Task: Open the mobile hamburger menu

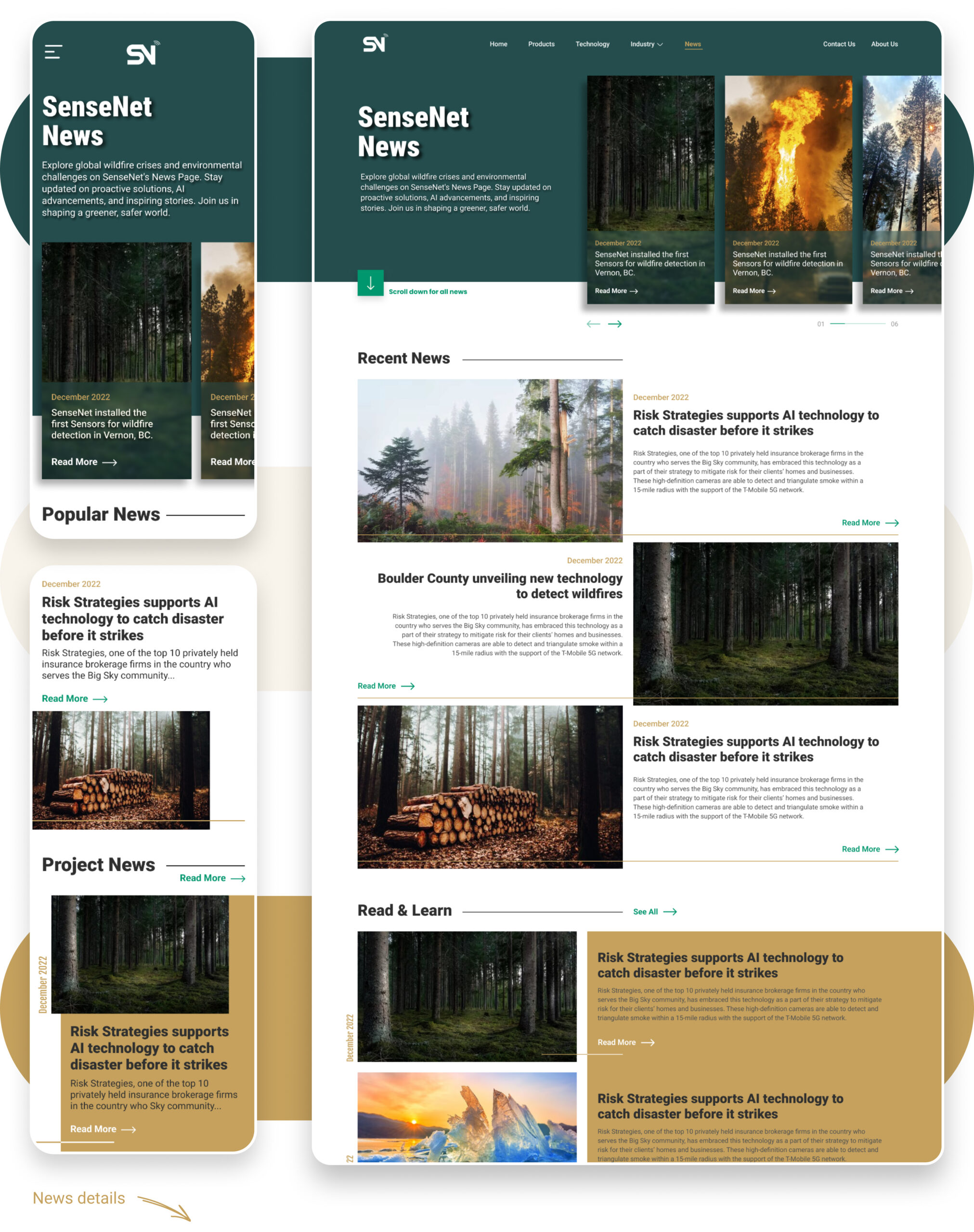Action: (x=53, y=52)
